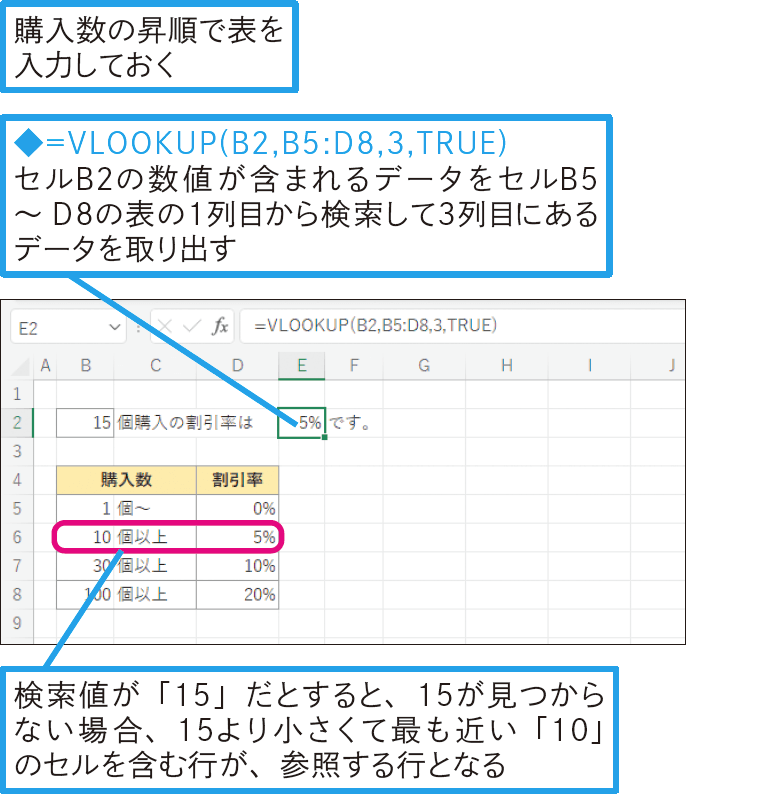This screenshot has height=794, width=783.
Task: Select column A header
Action: 45,366
